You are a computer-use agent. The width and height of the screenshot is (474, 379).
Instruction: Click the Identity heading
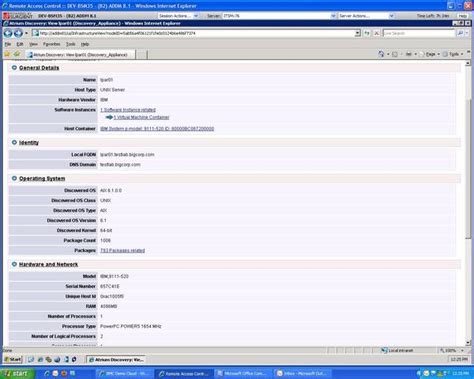coord(29,142)
